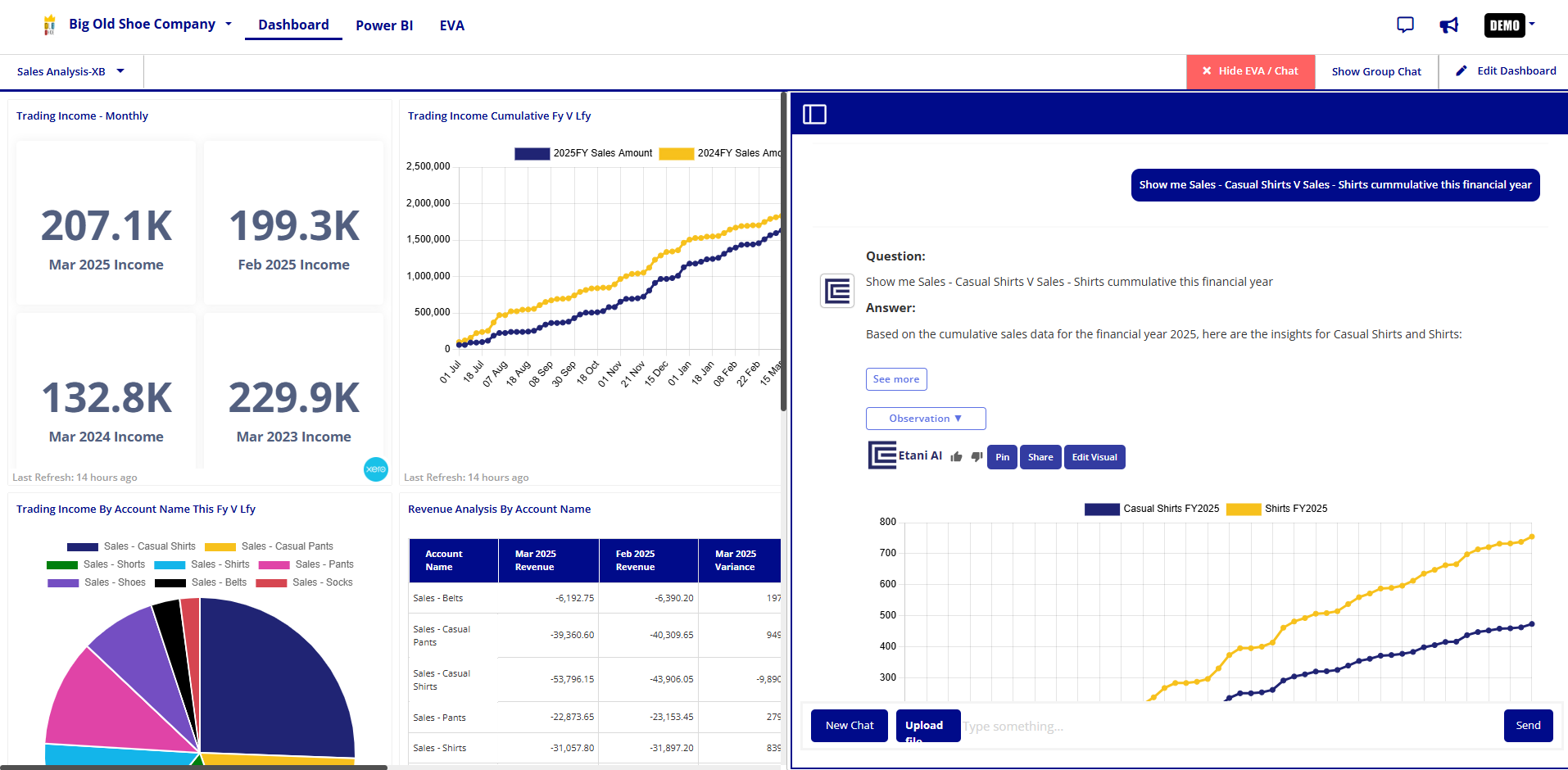
Task: Click the pencil icon on Edit Dashboard
Action: 1461,71
